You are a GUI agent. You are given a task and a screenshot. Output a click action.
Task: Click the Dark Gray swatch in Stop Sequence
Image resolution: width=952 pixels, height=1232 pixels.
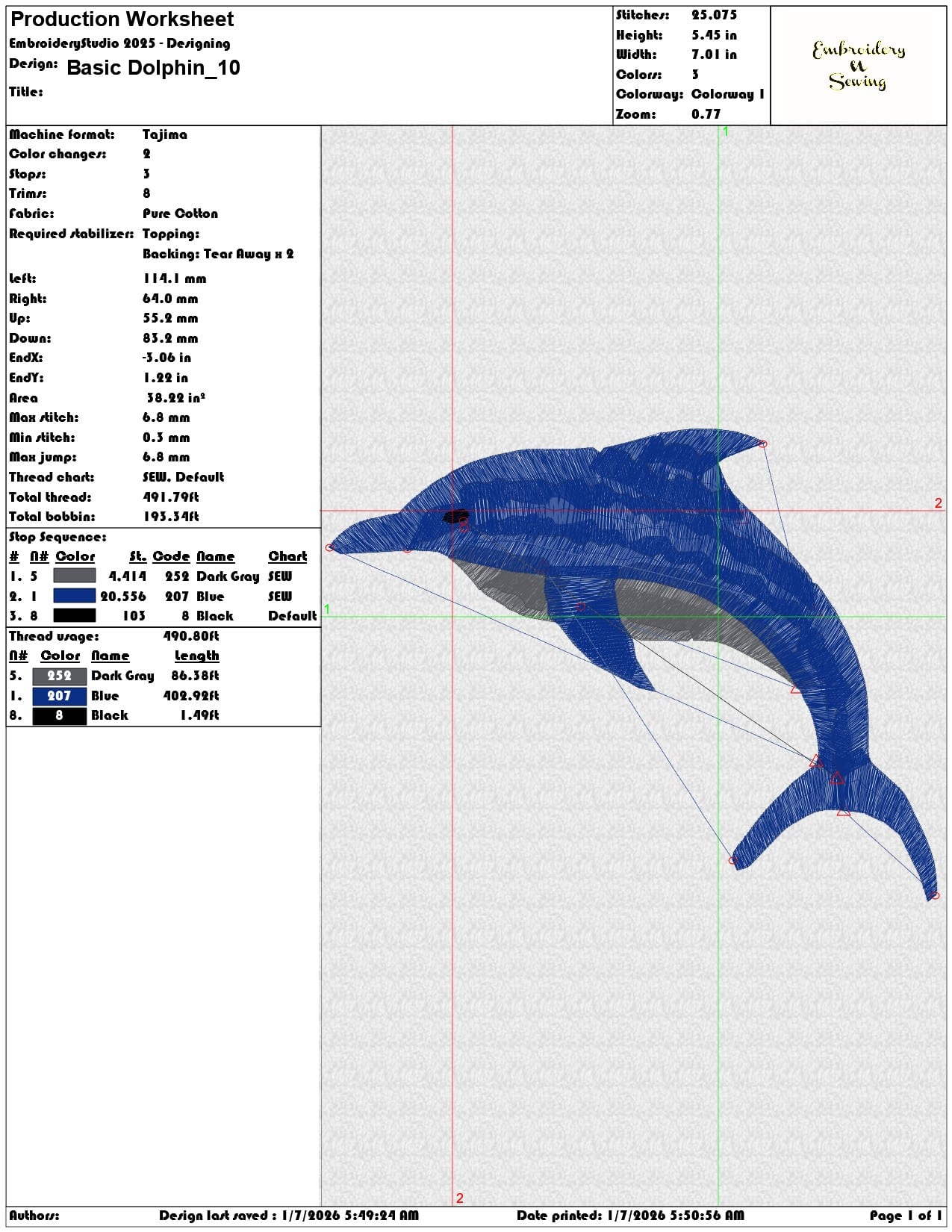pos(75,576)
